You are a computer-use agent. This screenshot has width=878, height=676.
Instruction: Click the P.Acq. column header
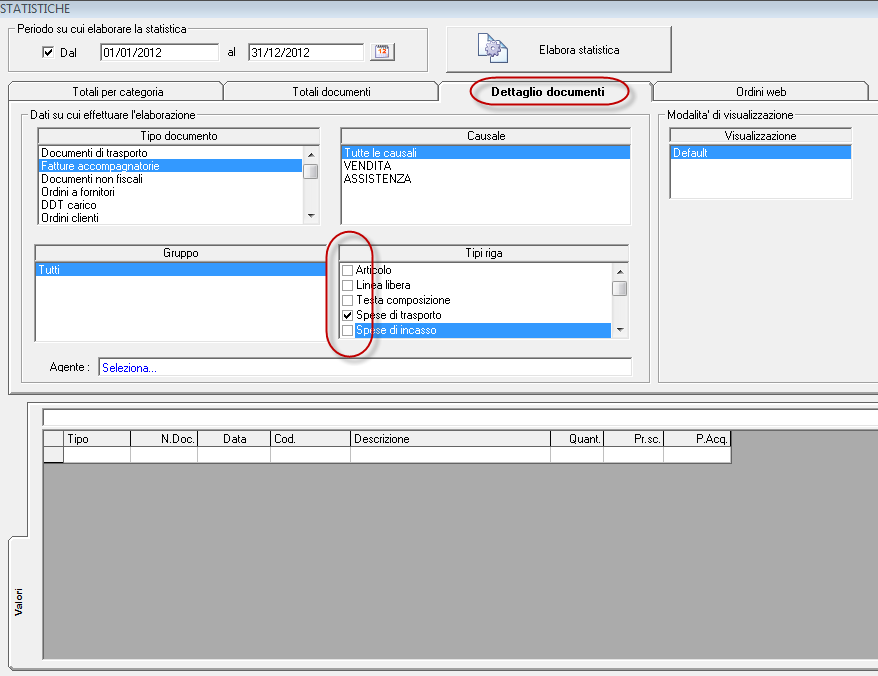[x=697, y=439]
